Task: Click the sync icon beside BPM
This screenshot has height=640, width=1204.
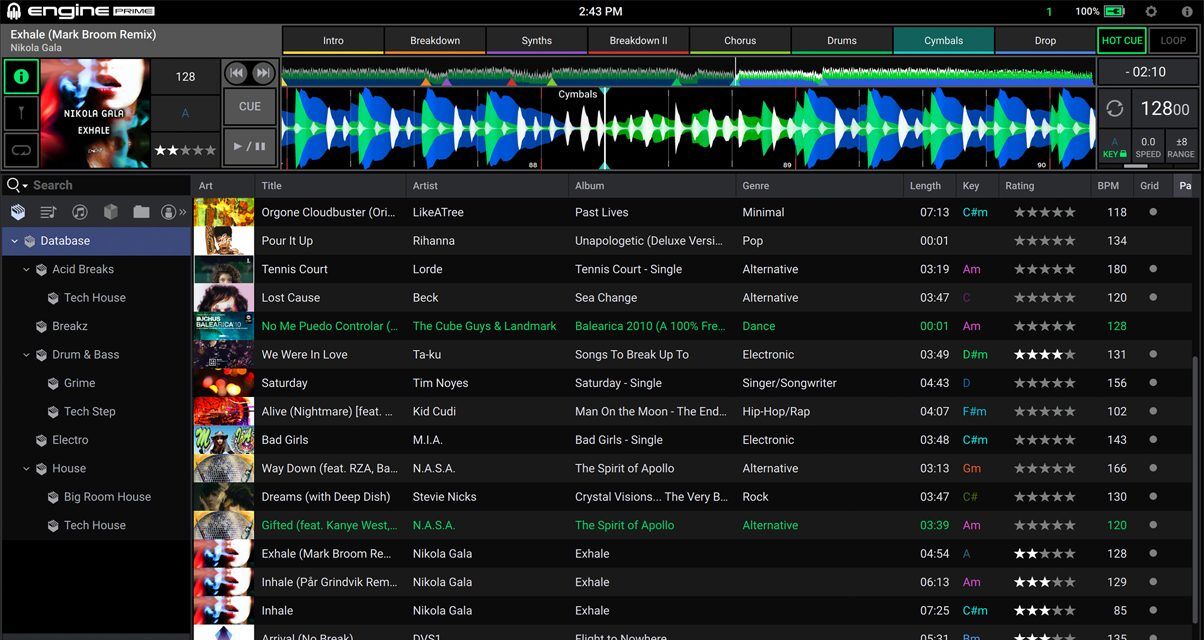Action: [x=1115, y=109]
